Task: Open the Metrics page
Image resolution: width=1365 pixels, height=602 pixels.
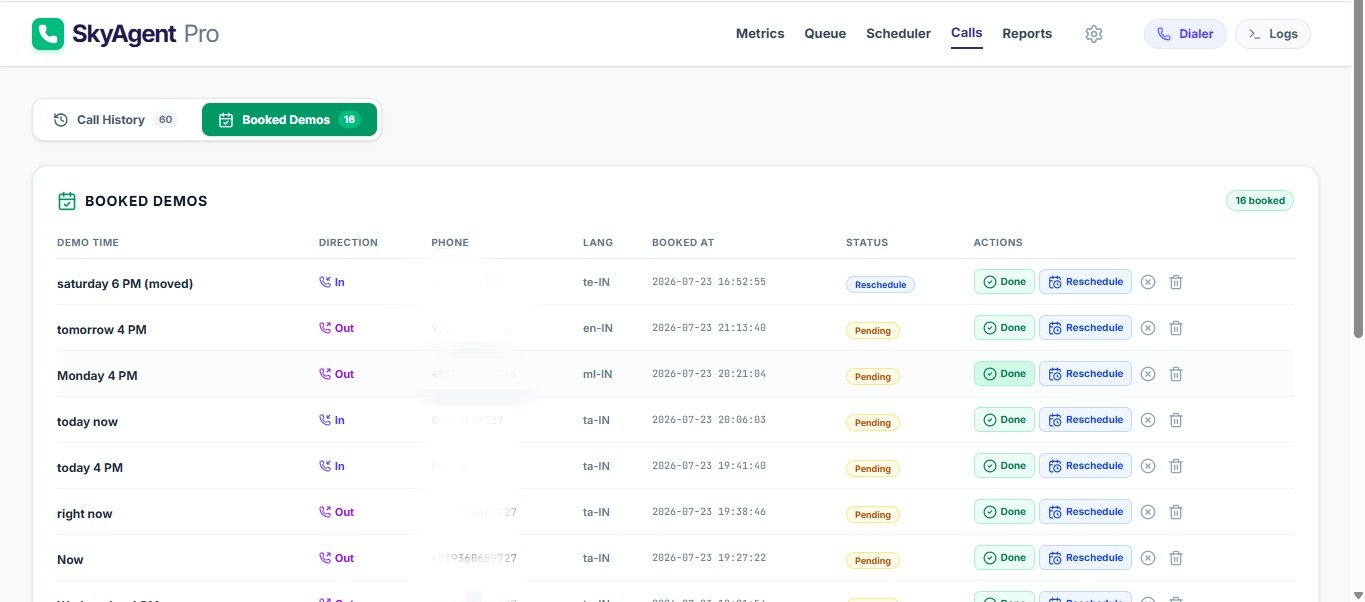Action: coord(760,33)
